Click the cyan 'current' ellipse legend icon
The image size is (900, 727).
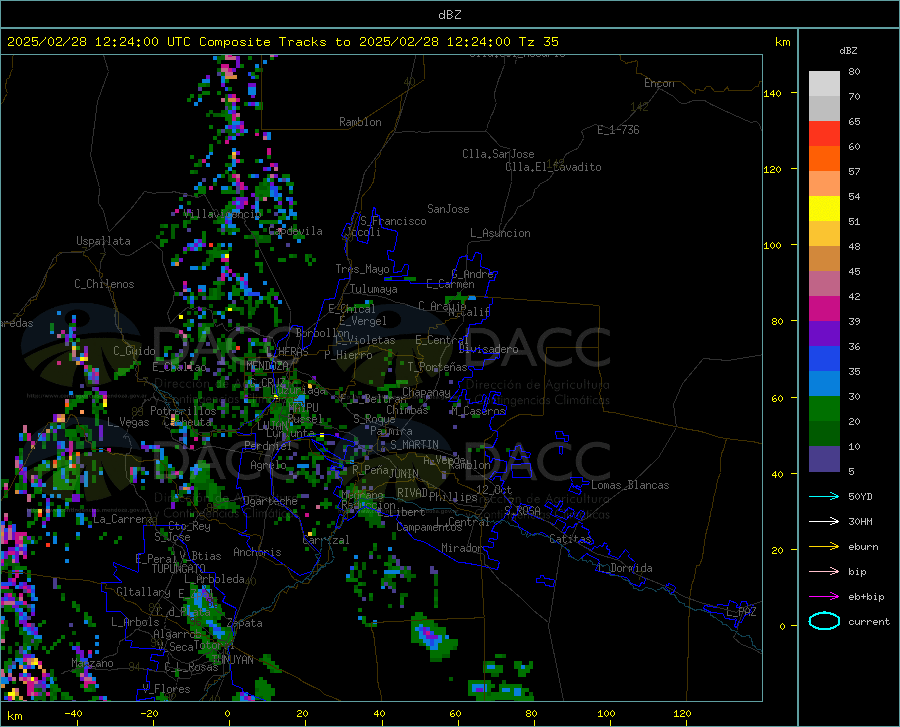(824, 621)
